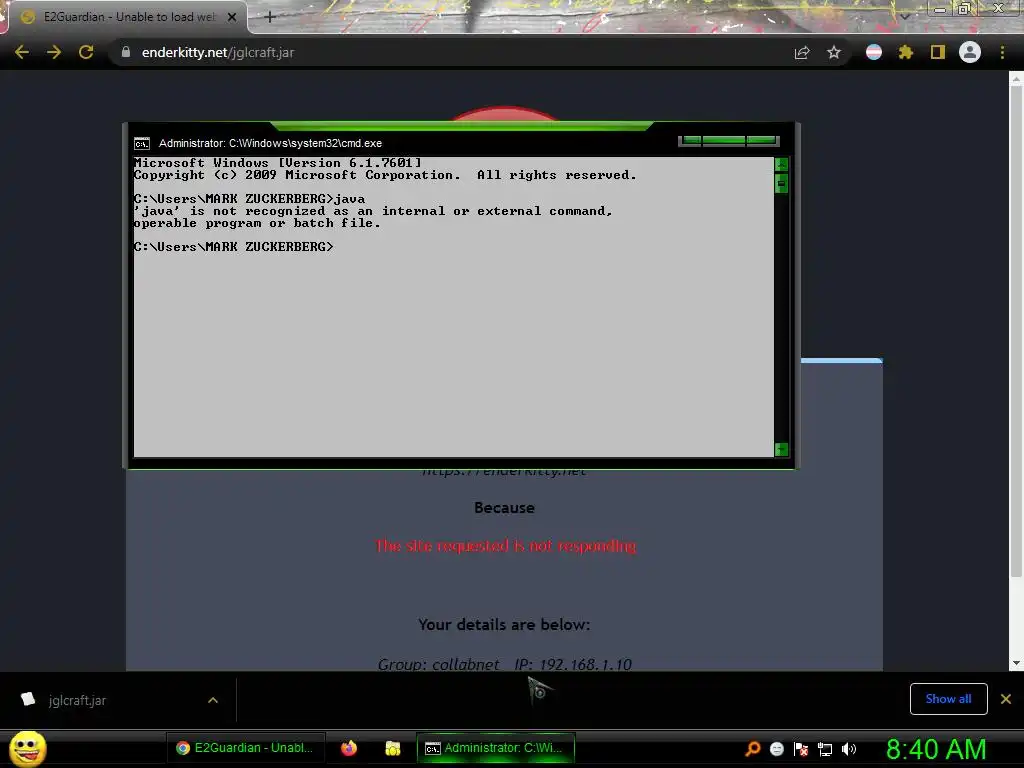The width and height of the screenshot is (1024, 768).
Task: Click the orange search tray icon
Action: pyautogui.click(x=753, y=748)
